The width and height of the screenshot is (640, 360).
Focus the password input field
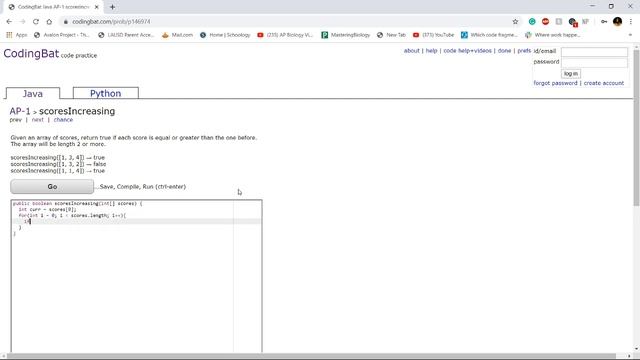(594, 62)
